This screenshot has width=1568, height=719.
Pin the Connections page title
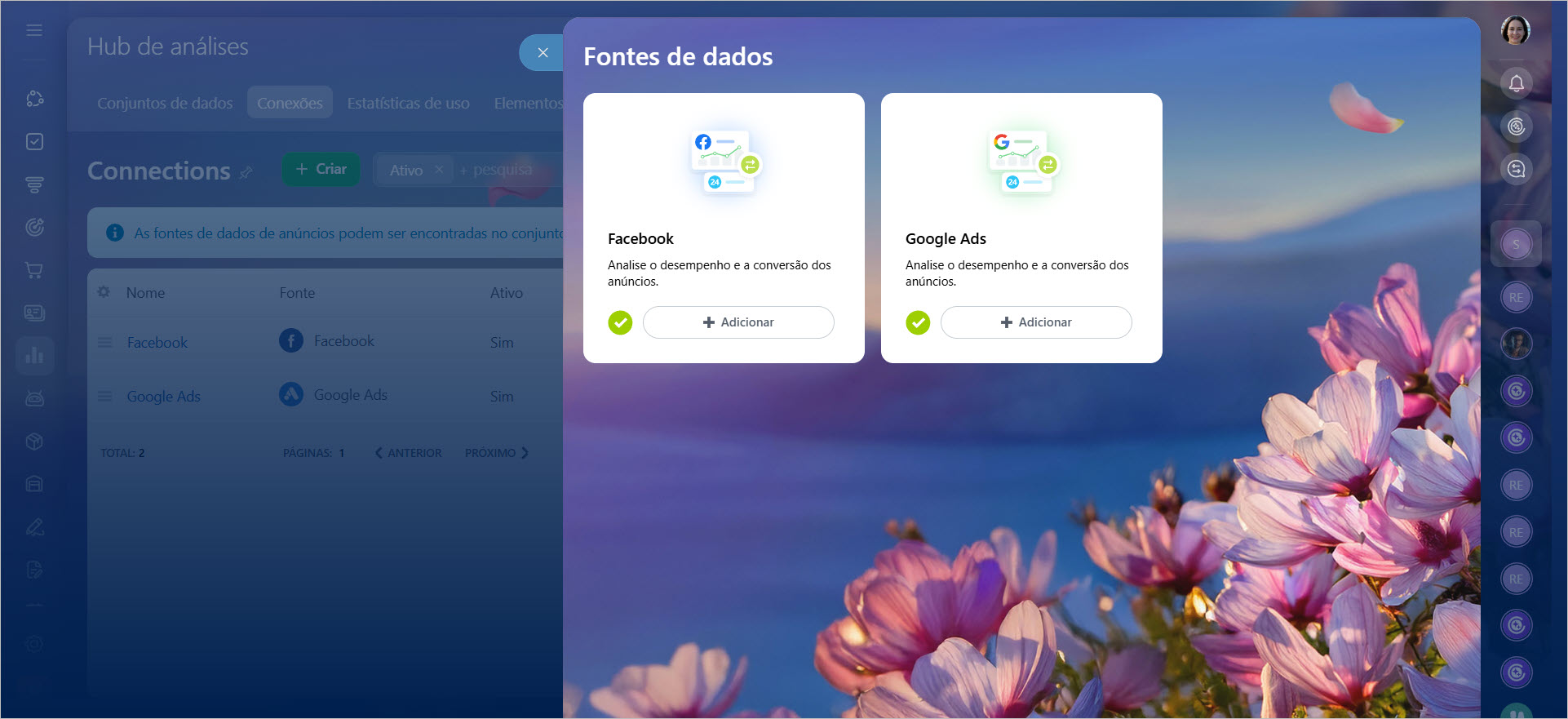pos(246,172)
